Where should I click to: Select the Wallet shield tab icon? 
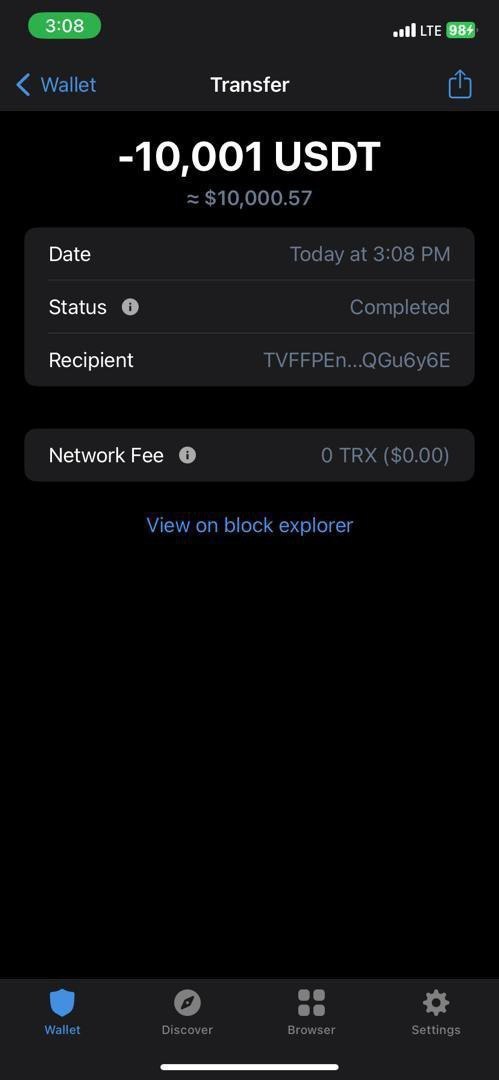(63, 1003)
